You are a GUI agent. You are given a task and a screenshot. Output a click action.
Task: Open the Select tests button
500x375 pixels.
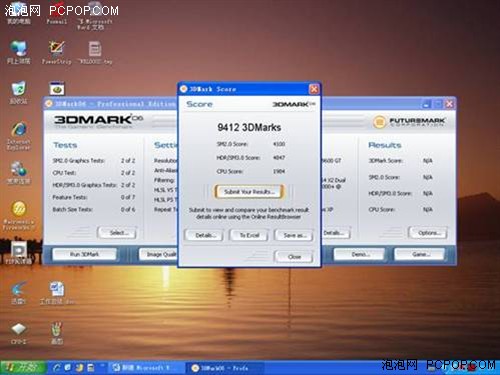[117, 233]
